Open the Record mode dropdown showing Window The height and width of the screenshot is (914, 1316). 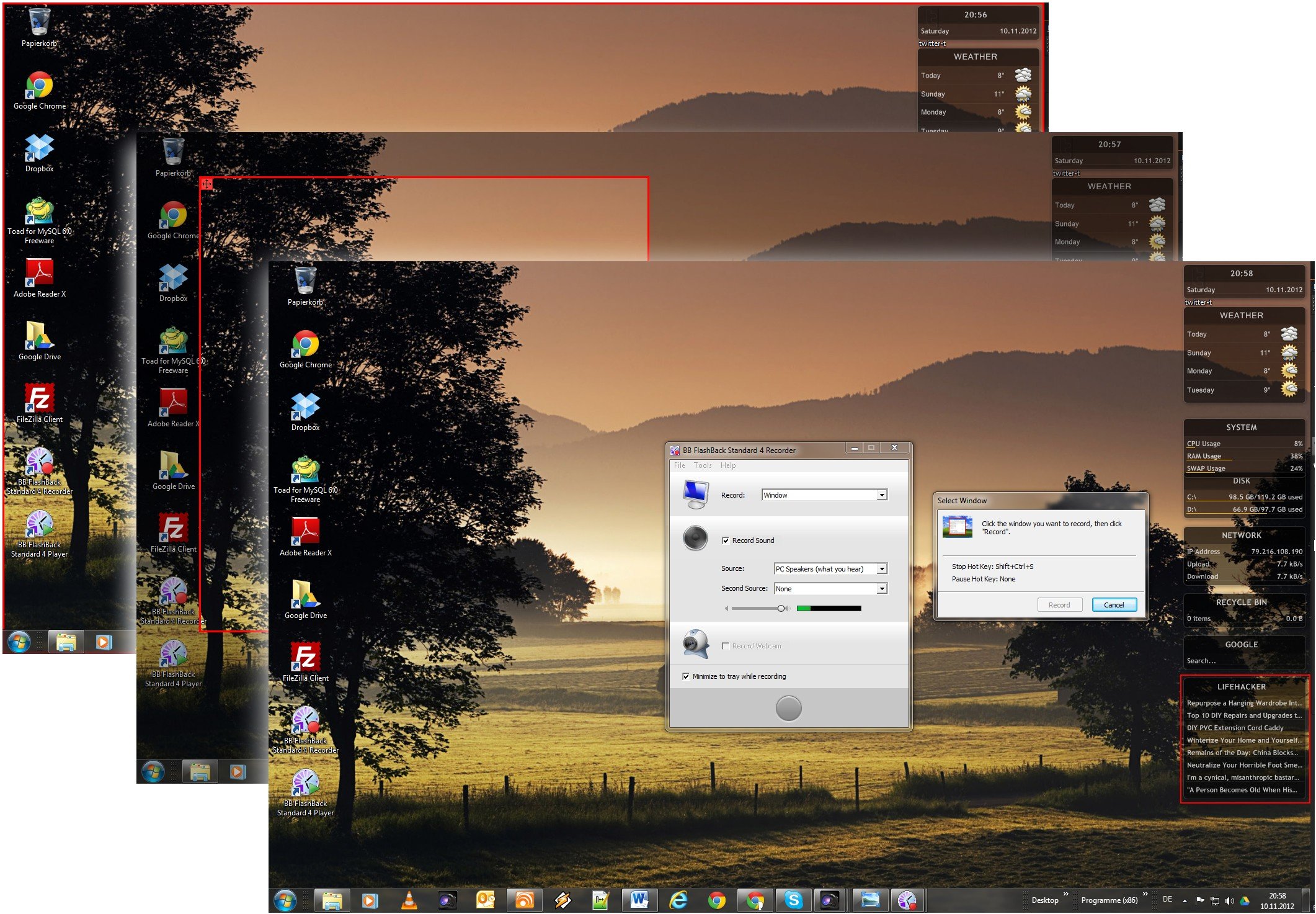pyautogui.click(x=881, y=495)
